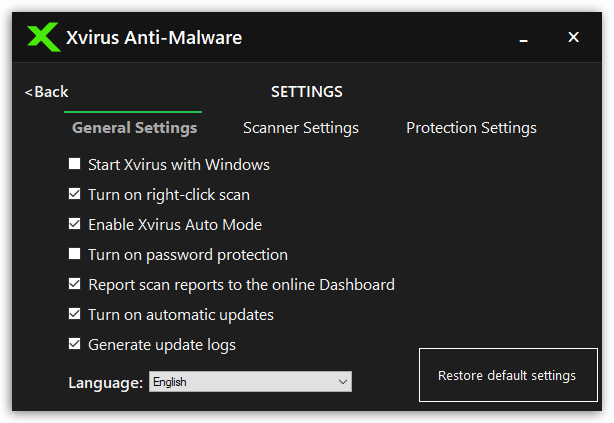Click the Language label

tap(105, 383)
